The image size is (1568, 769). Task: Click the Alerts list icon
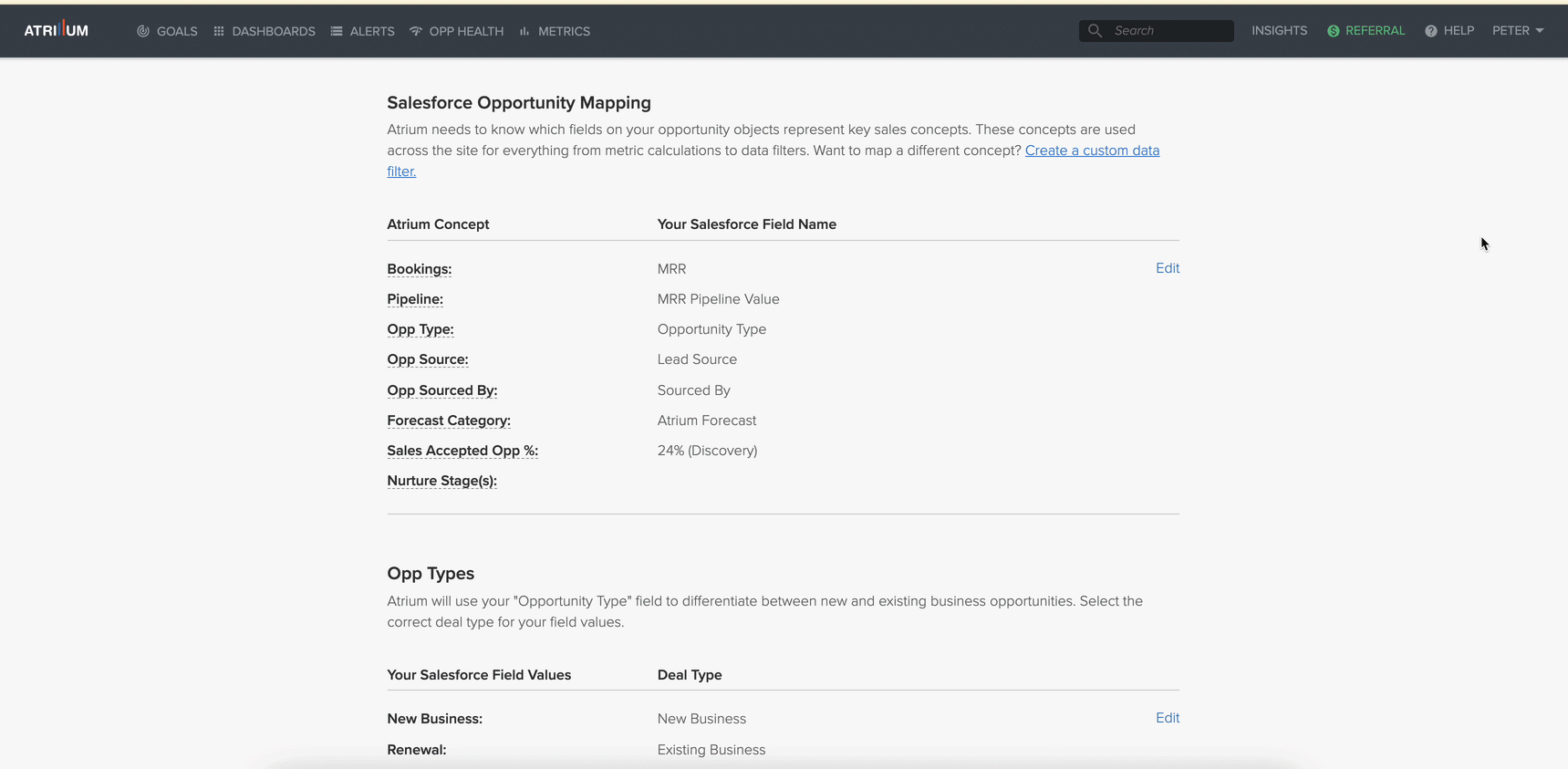337,31
